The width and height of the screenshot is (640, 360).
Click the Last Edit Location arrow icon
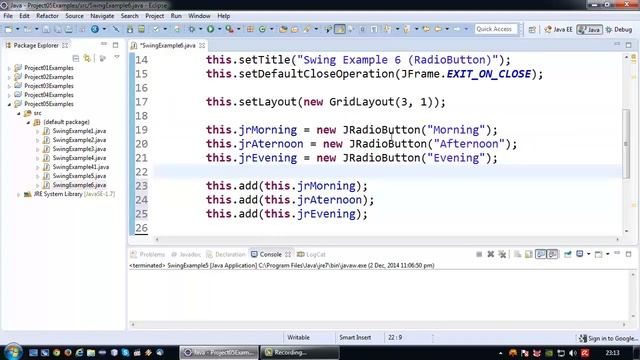click(x=426, y=29)
